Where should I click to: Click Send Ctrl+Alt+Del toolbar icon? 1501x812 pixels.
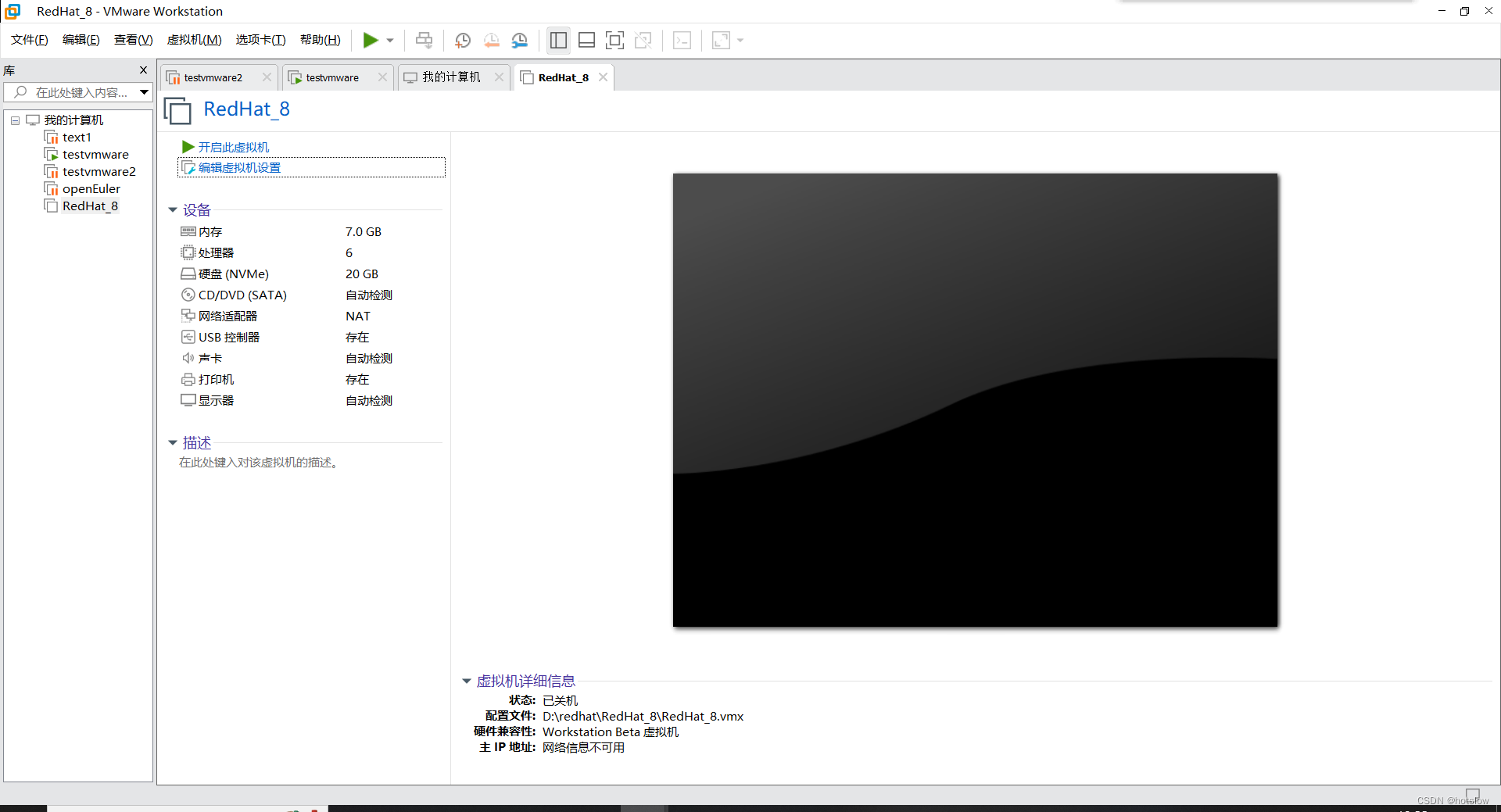coord(424,40)
